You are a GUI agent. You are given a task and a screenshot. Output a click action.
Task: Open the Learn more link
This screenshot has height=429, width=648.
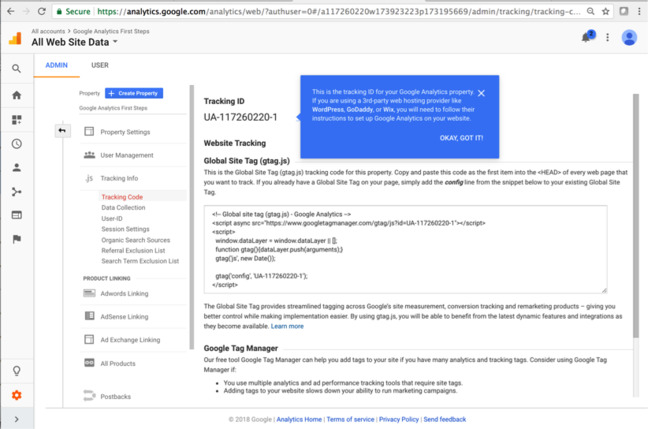(287, 326)
